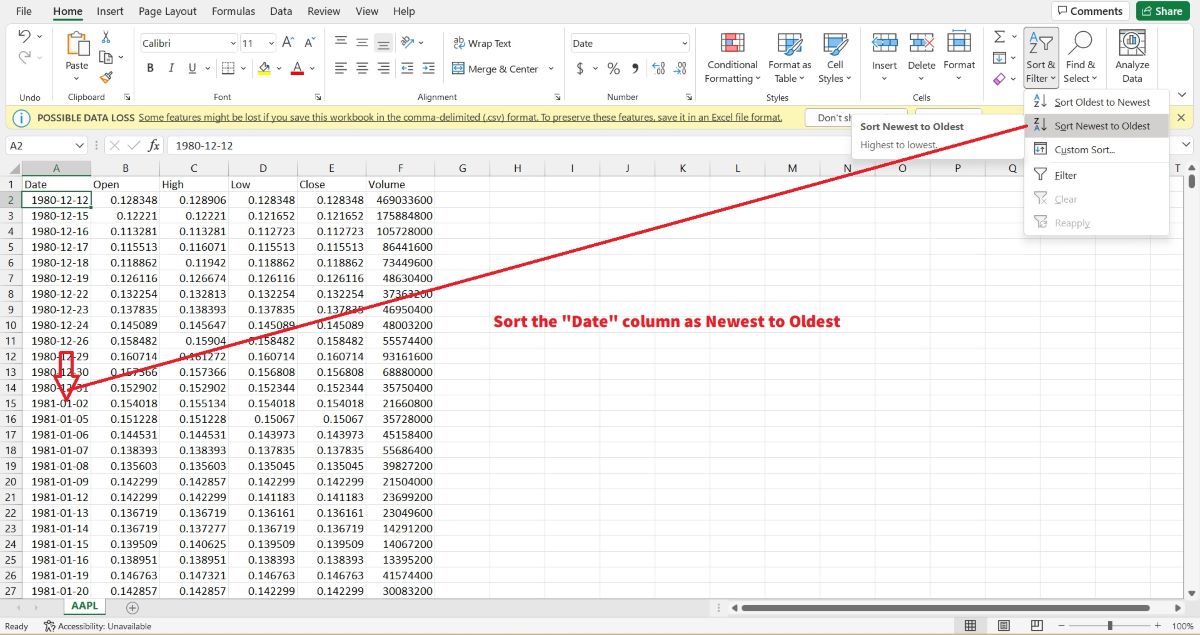
Task: Open the font name Calibri dropdown
Action: 232,44
